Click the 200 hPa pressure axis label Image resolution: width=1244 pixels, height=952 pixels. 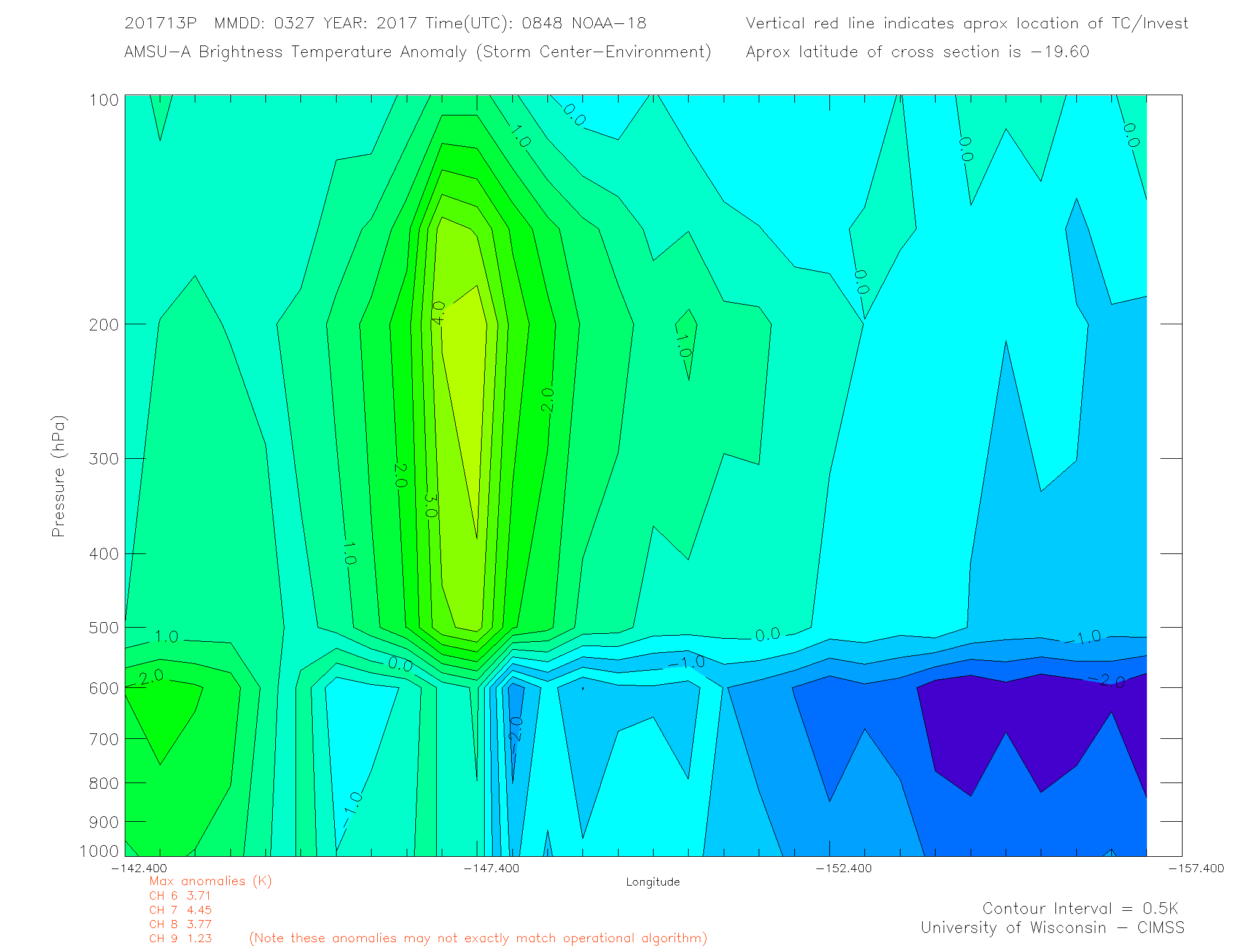click(x=103, y=325)
